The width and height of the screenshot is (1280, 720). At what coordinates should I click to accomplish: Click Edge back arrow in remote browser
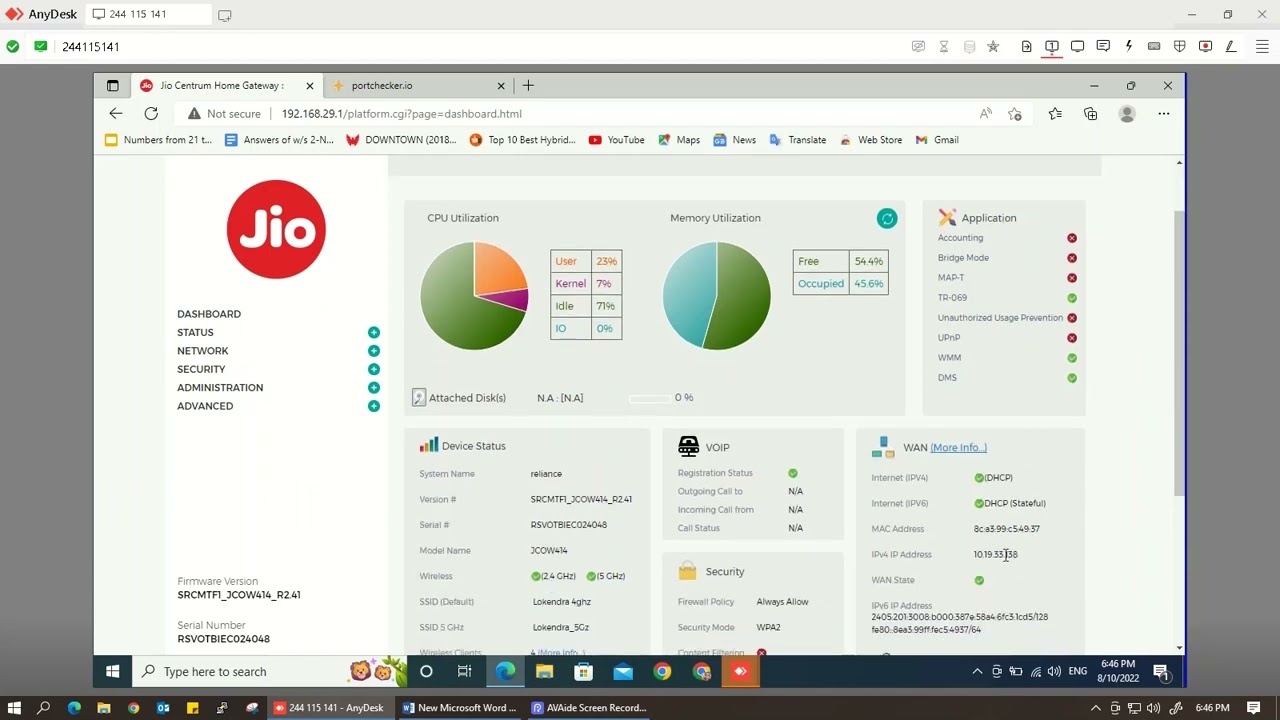(x=116, y=114)
